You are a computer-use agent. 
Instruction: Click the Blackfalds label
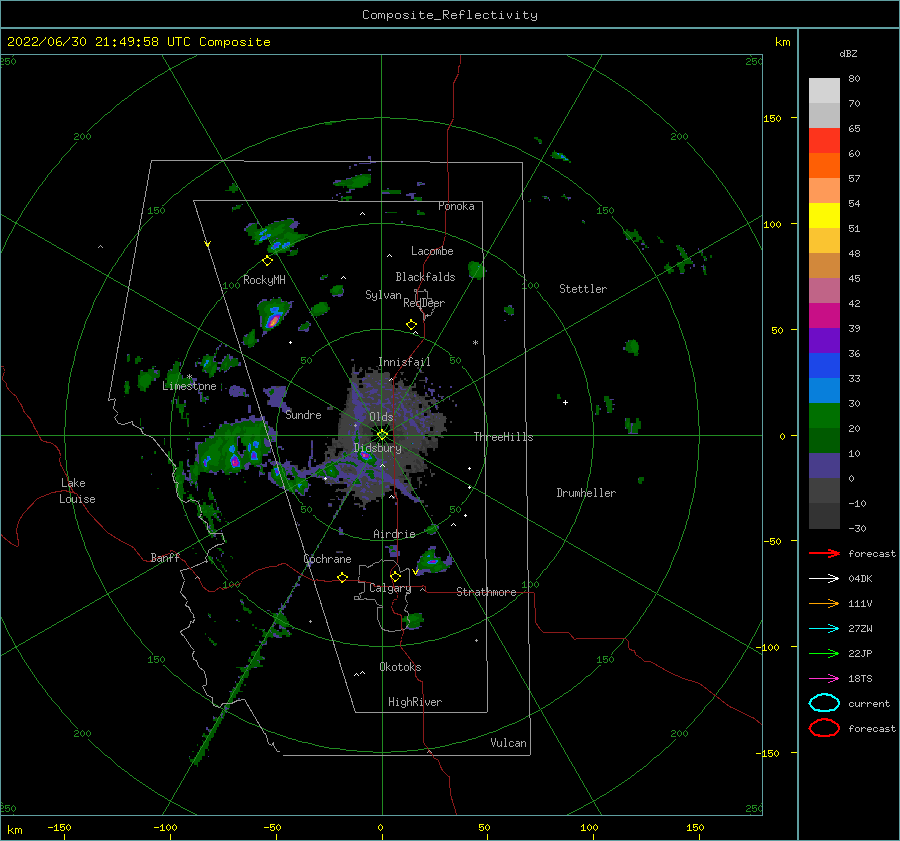(425, 277)
